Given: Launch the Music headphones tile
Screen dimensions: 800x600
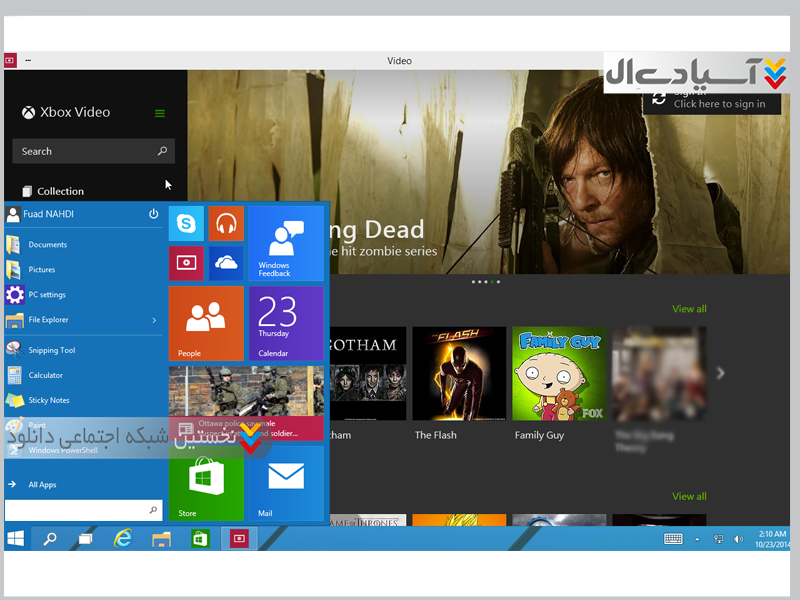Looking at the screenshot, I should tap(226, 223).
